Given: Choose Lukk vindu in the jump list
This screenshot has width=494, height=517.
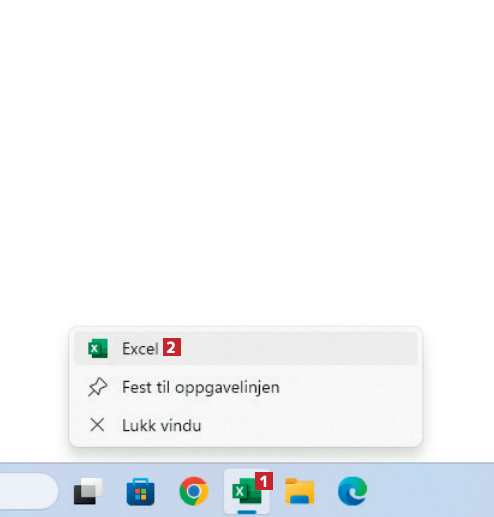Looking at the screenshot, I should [246, 425].
